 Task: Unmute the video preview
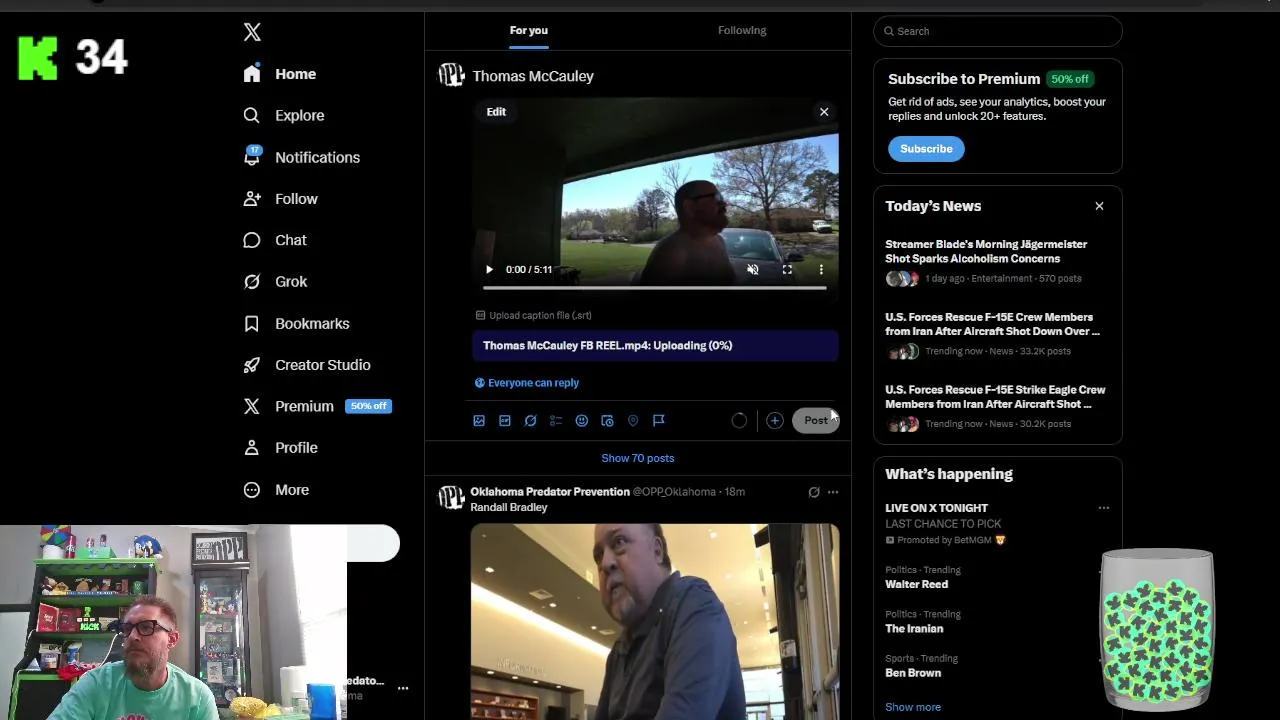point(753,269)
